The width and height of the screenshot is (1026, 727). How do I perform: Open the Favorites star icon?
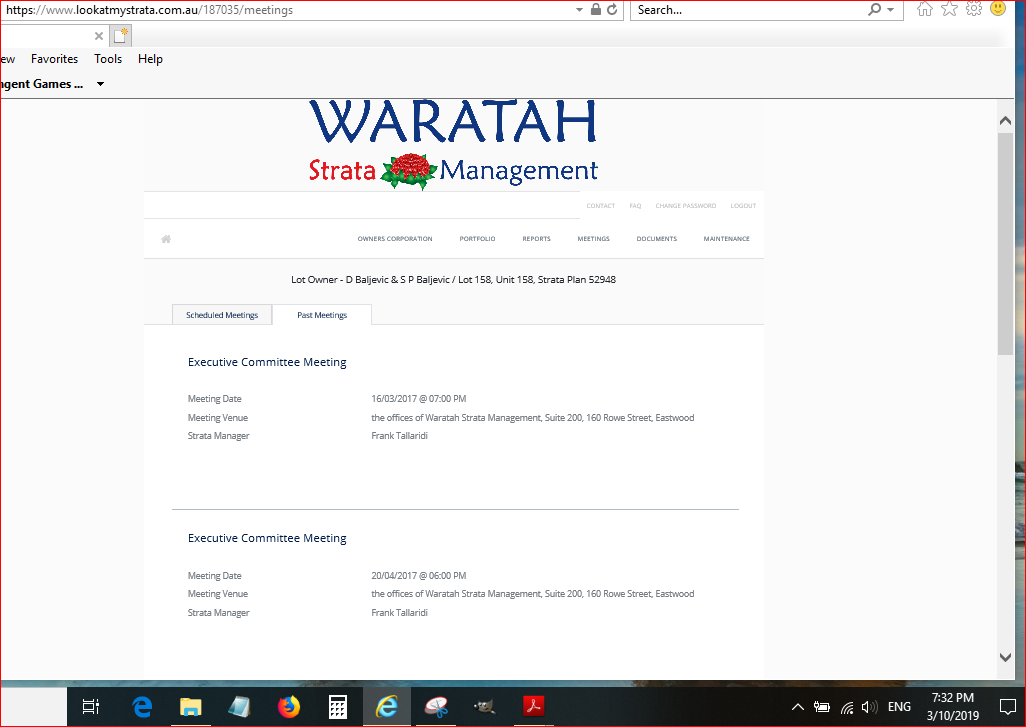[x=949, y=9]
